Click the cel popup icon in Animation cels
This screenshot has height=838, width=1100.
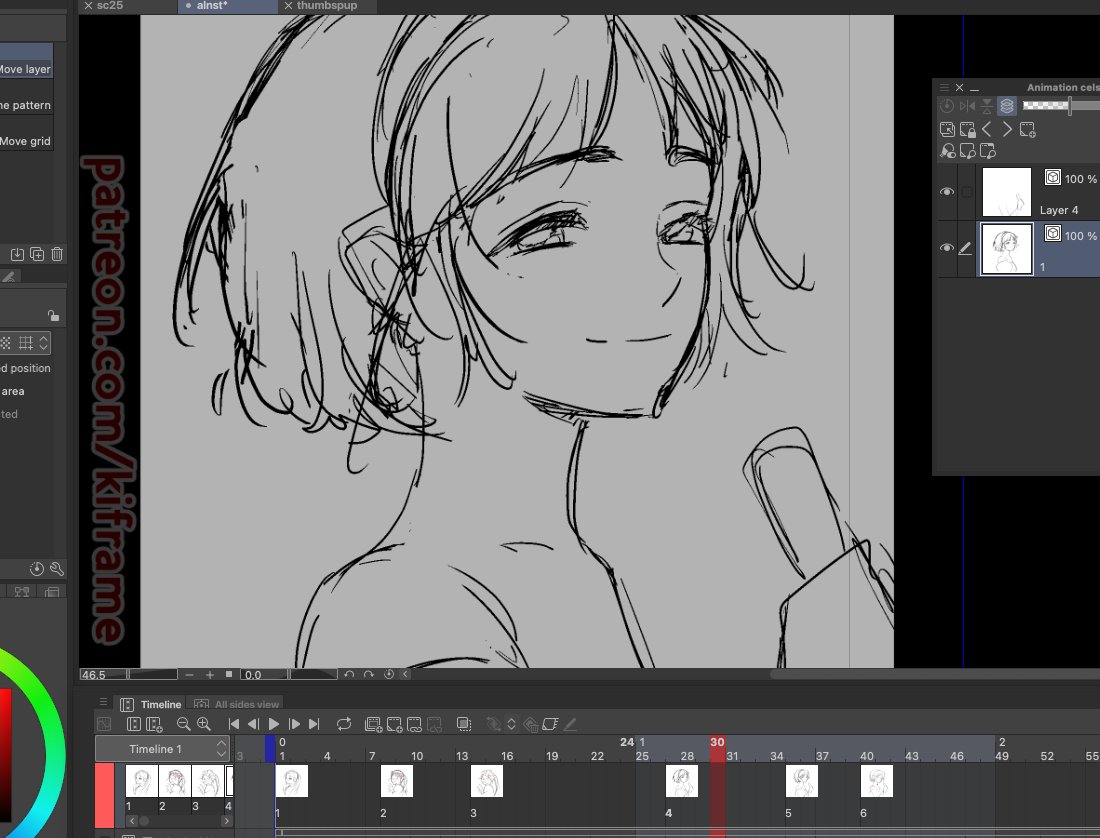947,129
